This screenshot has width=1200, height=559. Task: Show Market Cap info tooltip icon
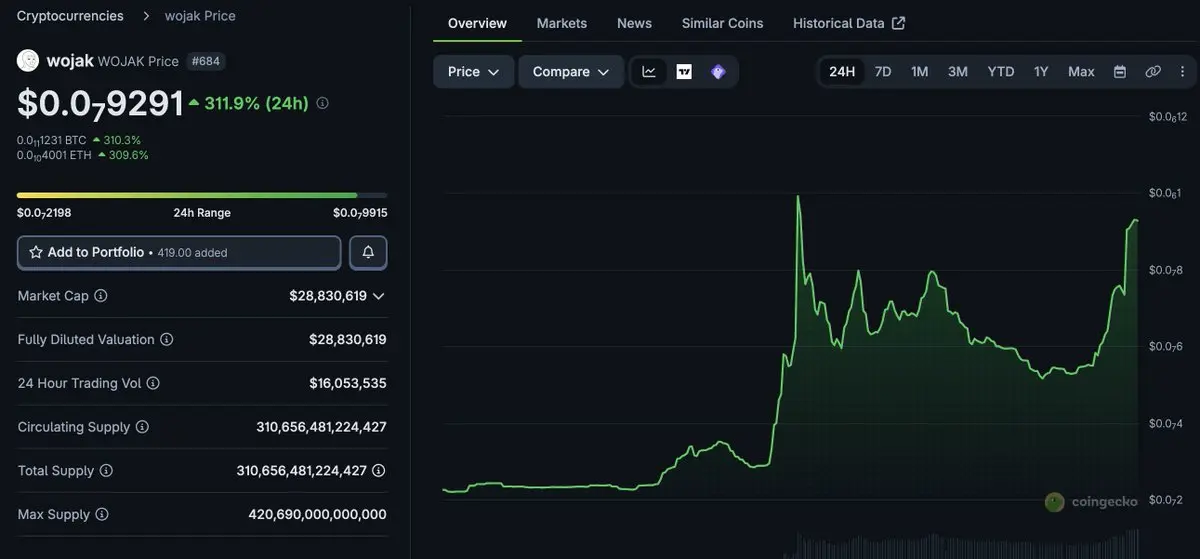[101, 296]
